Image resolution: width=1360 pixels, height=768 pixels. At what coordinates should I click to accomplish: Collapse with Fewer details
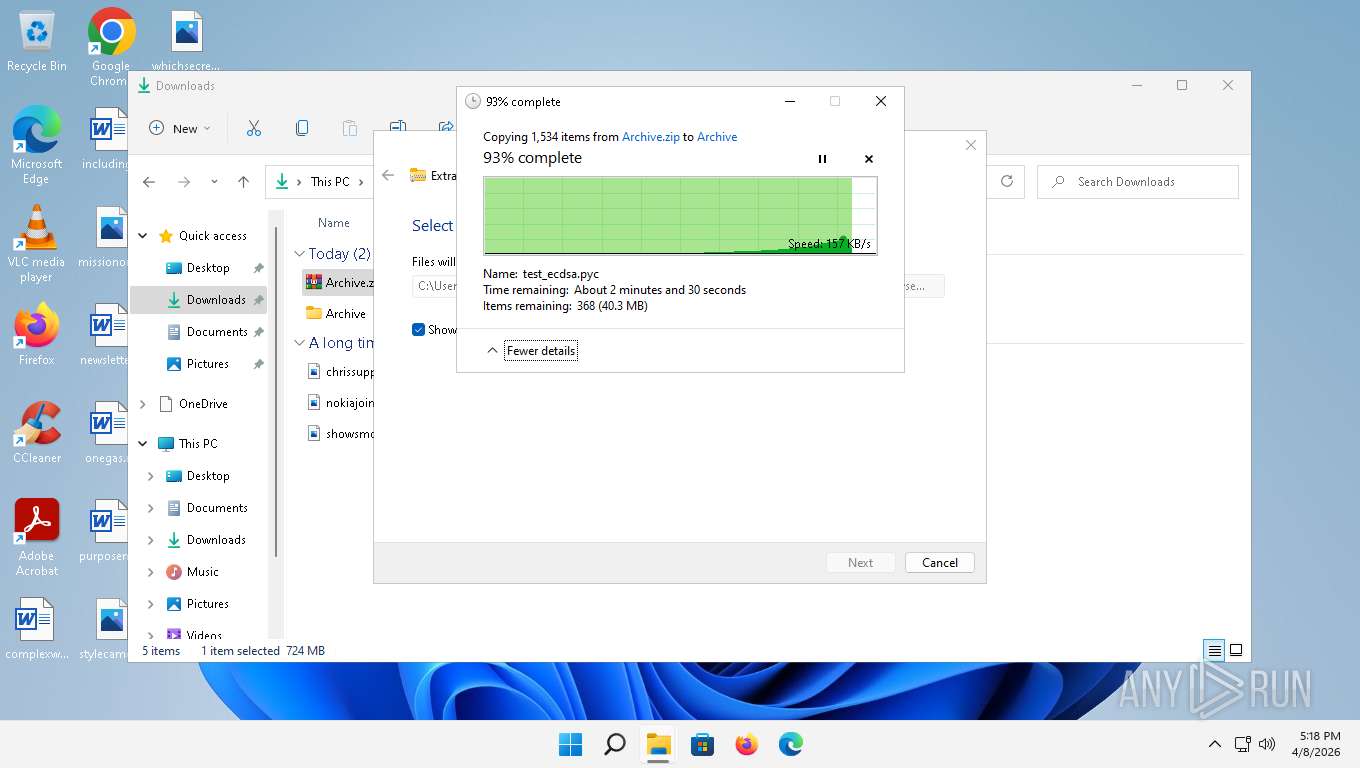(x=541, y=351)
